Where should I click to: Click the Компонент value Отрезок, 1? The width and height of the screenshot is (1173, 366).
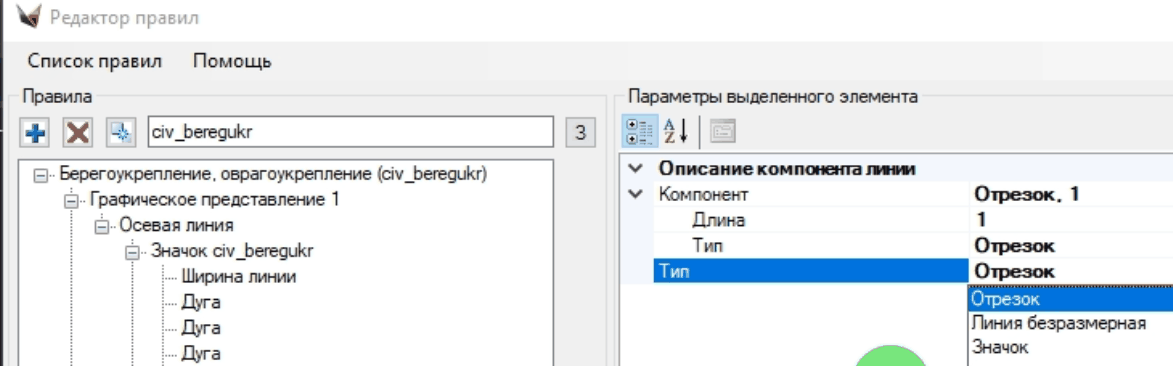pyautogui.click(x=1026, y=195)
